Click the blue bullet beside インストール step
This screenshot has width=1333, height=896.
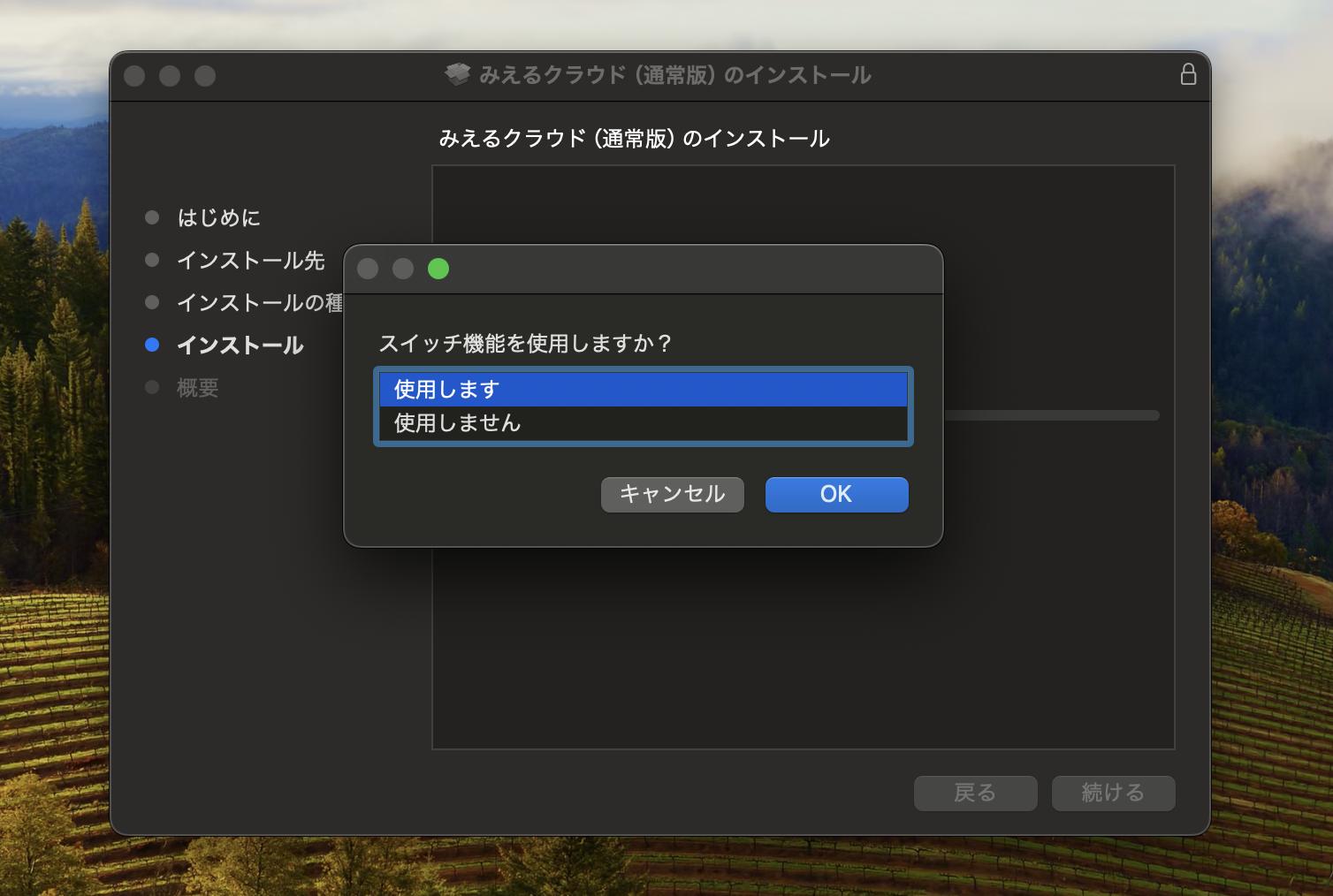(x=152, y=345)
